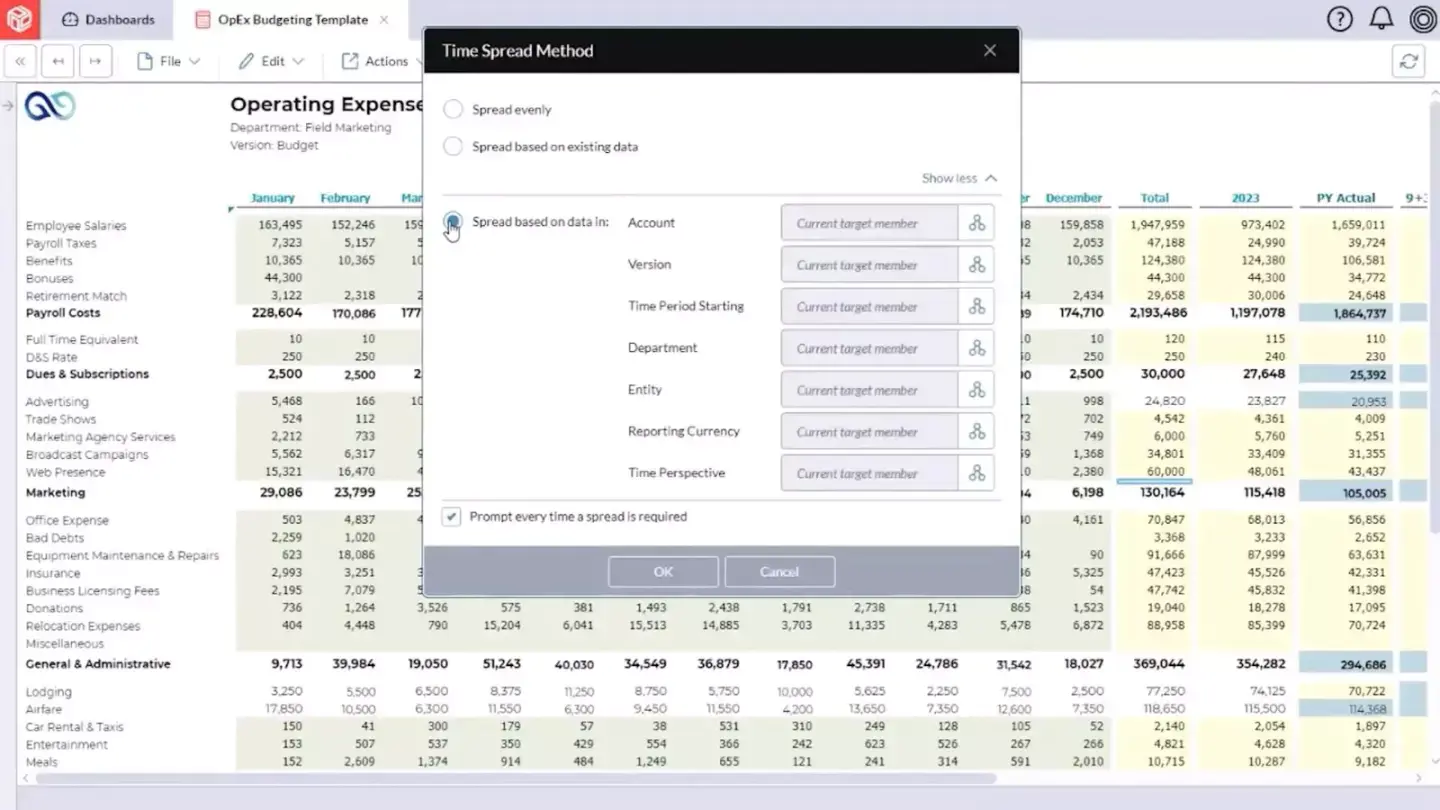Screen dimensions: 1440x810
Task: Collapse options with Show less
Action: (959, 178)
